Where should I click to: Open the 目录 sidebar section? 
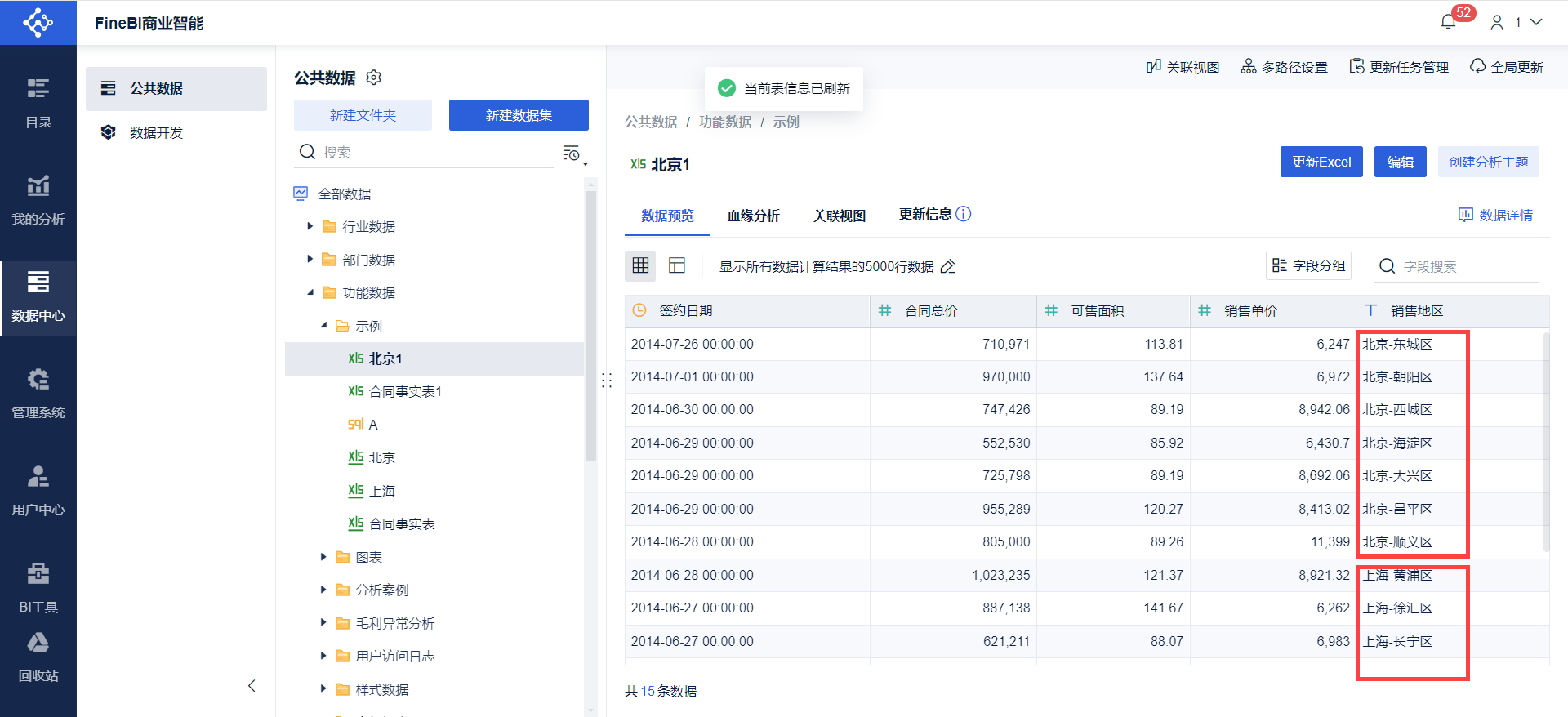(38, 103)
